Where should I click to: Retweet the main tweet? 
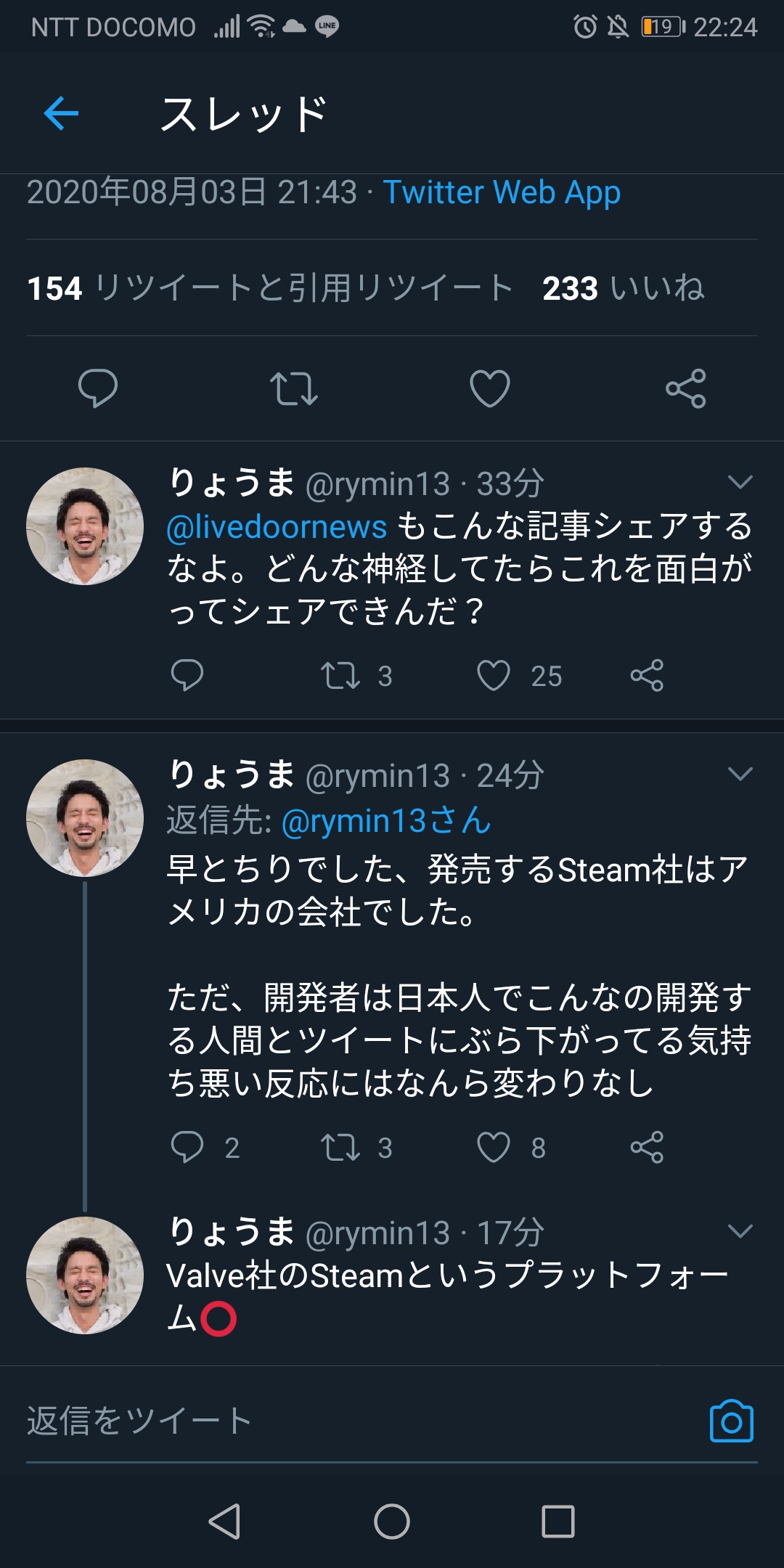coord(294,388)
